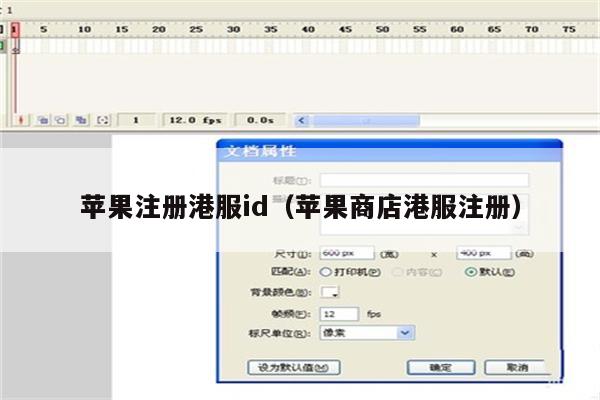Click the elapsed time readout 0.0s
Image resolution: width=600 pixels, height=400 pixels.
click(x=260, y=121)
